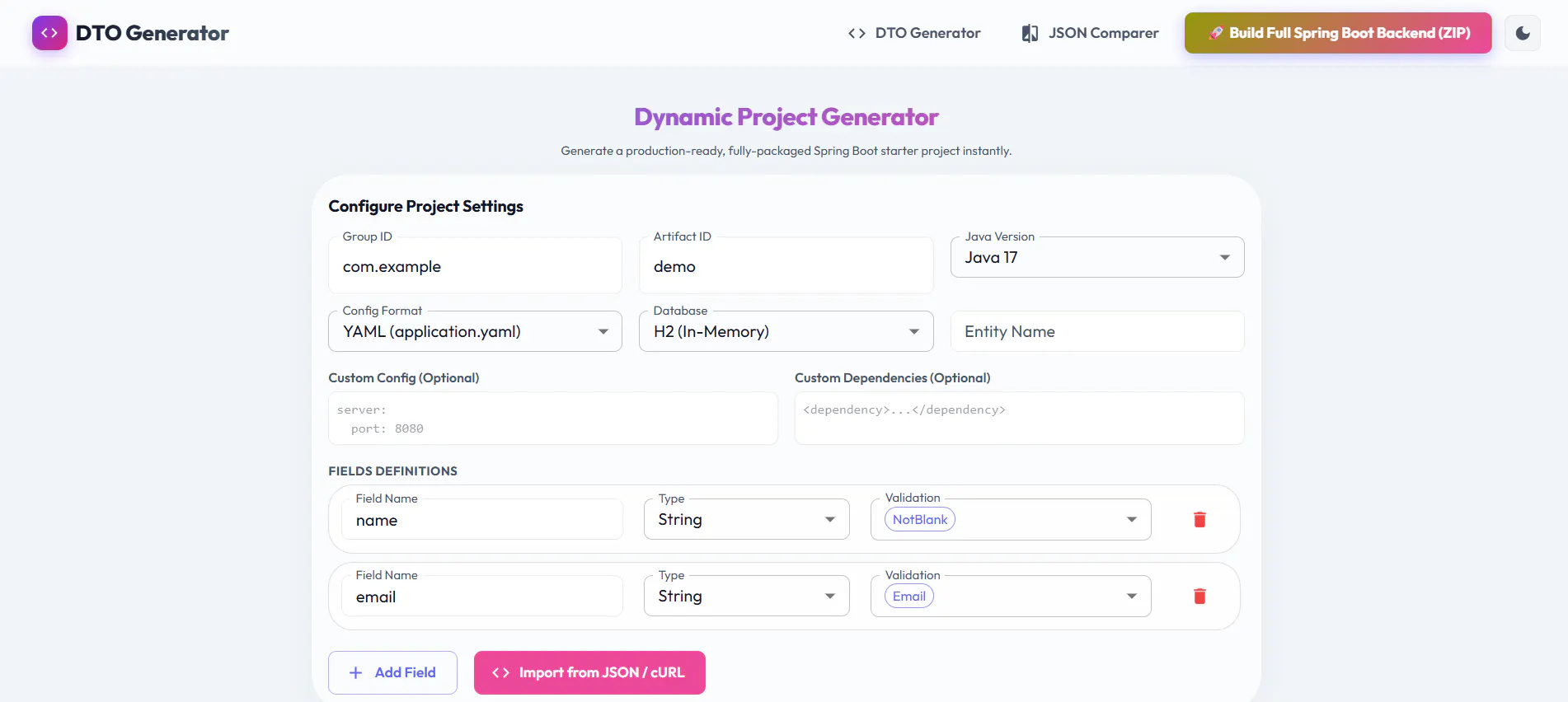The width and height of the screenshot is (1568, 702).
Task: Click the rocket icon in Build button
Action: click(1215, 33)
